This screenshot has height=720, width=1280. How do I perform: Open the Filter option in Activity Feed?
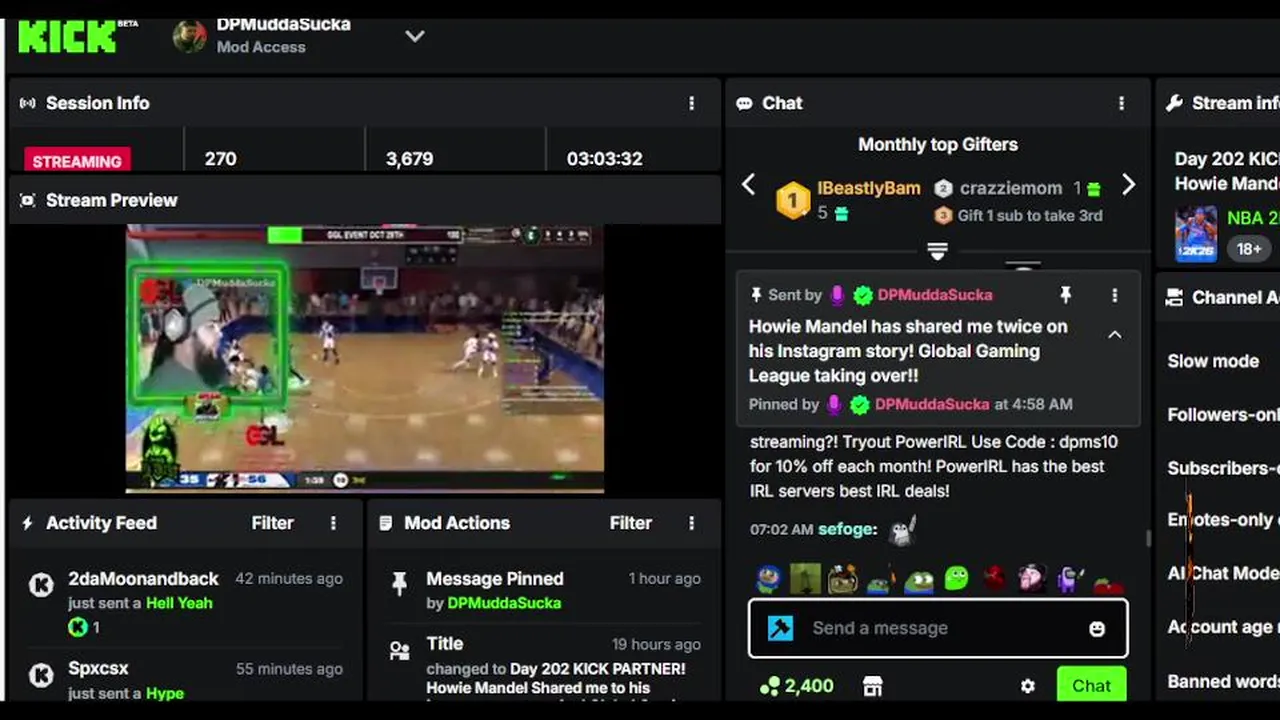[x=272, y=523]
